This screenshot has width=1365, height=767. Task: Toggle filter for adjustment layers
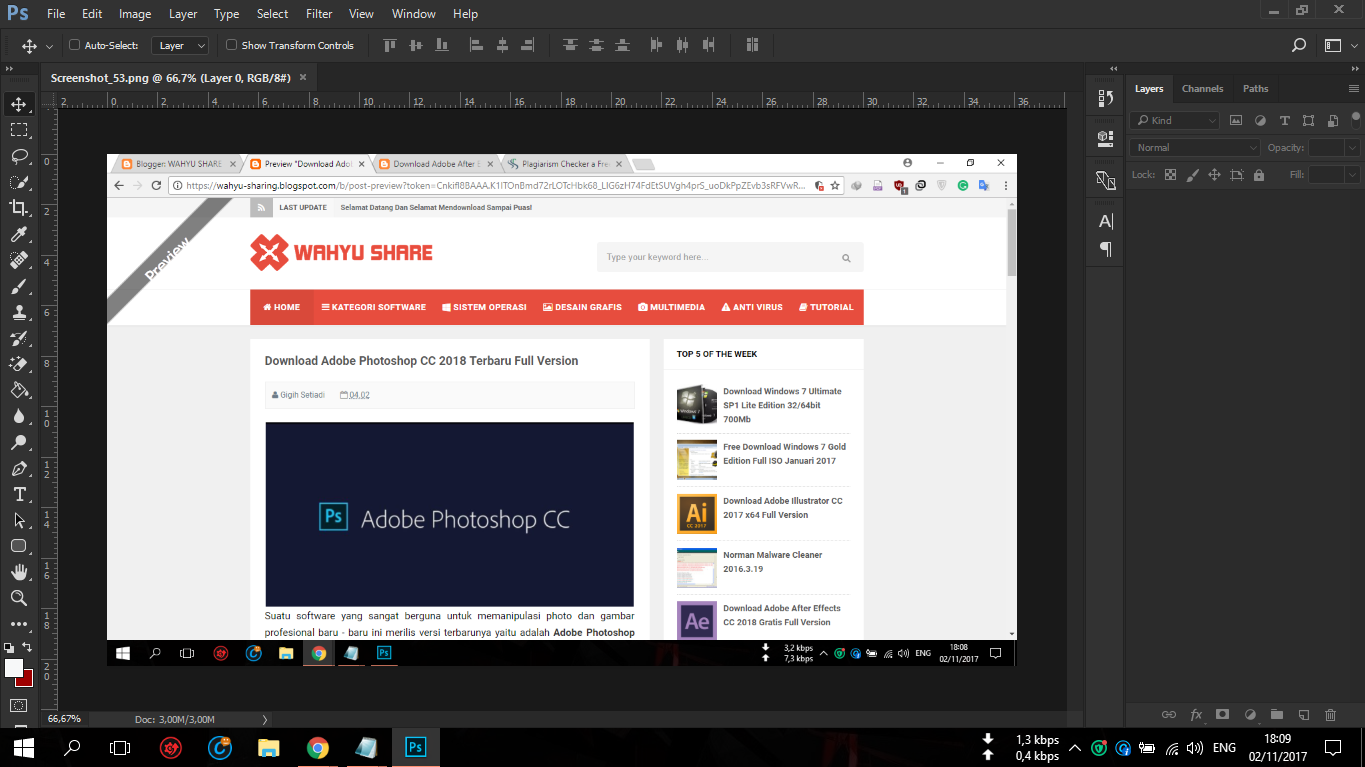coord(1259,120)
